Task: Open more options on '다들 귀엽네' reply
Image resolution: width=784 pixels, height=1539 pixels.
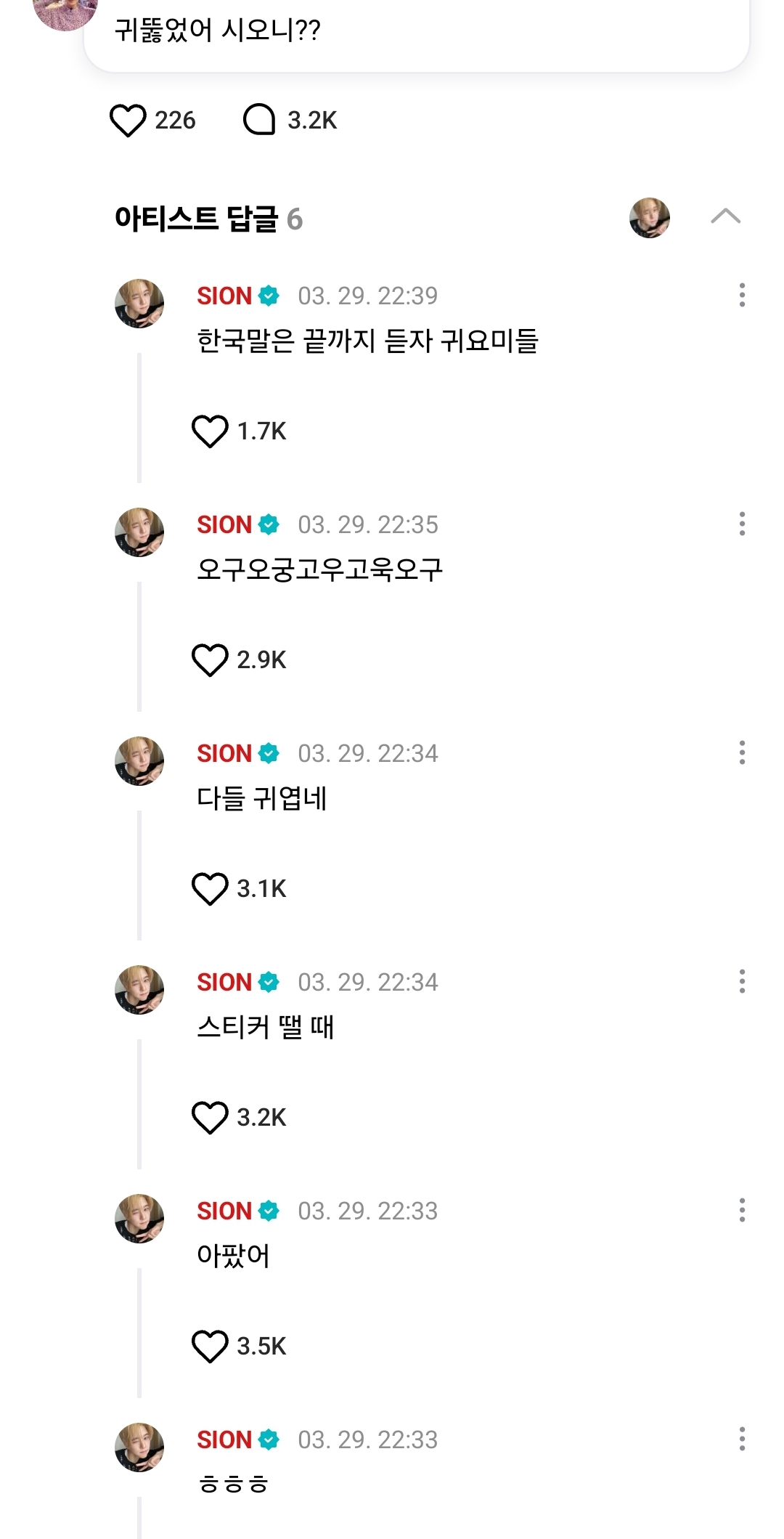Action: coord(741,752)
